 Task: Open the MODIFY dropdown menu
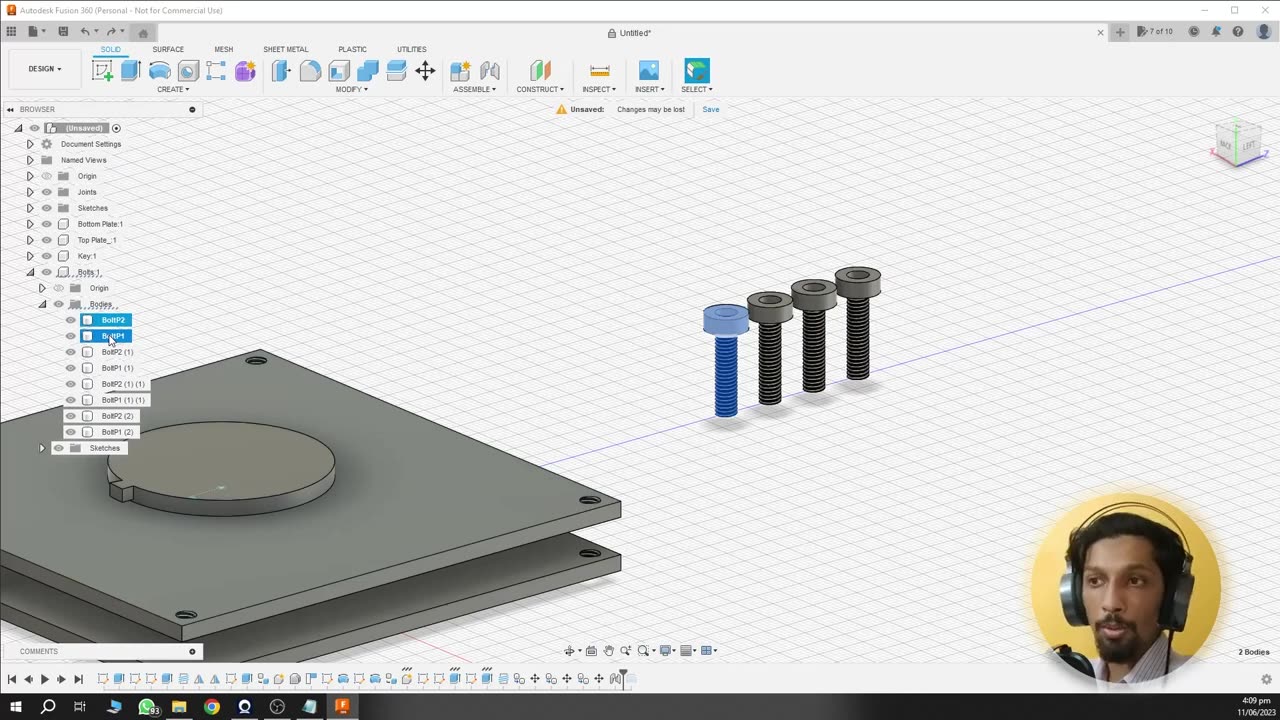click(352, 89)
